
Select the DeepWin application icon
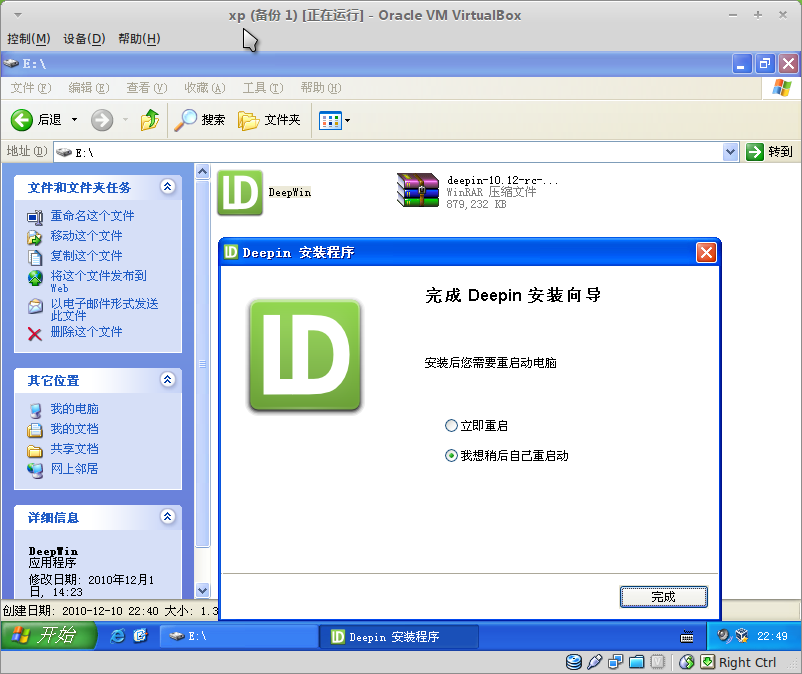pos(240,192)
